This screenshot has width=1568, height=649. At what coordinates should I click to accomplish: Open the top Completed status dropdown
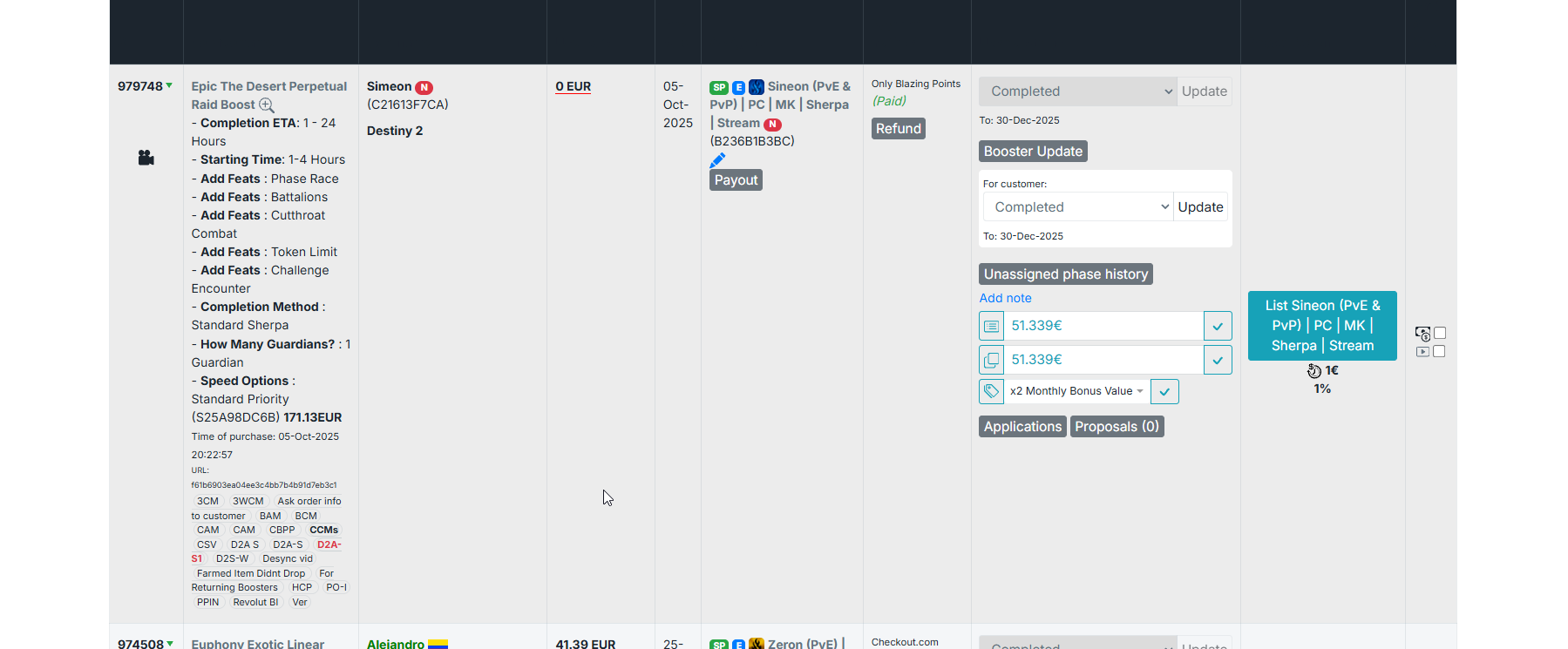click(1078, 91)
